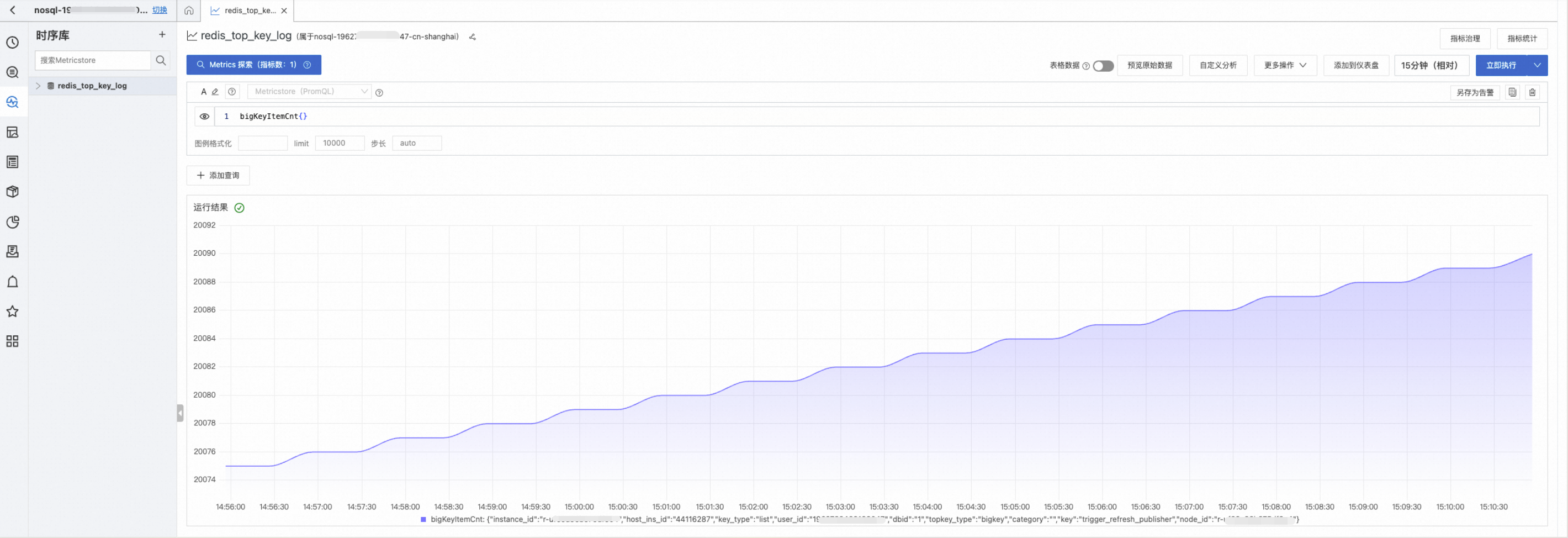Open the favorites star sidebar icon
This screenshot has width=1568, height=538.
12,312
